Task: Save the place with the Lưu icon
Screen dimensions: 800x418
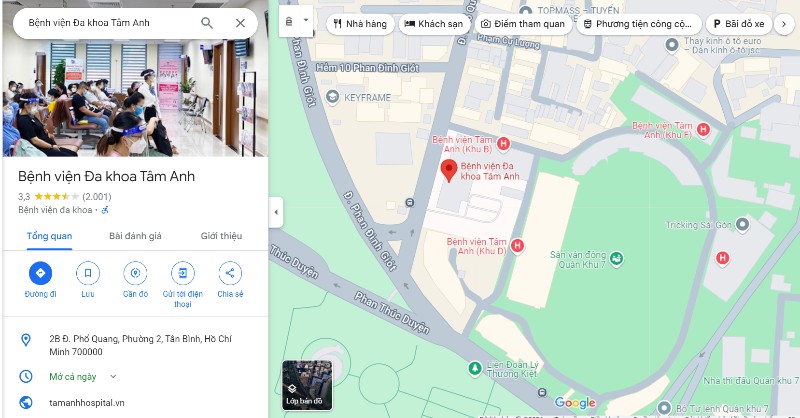Action: click(x=88, y=273)
